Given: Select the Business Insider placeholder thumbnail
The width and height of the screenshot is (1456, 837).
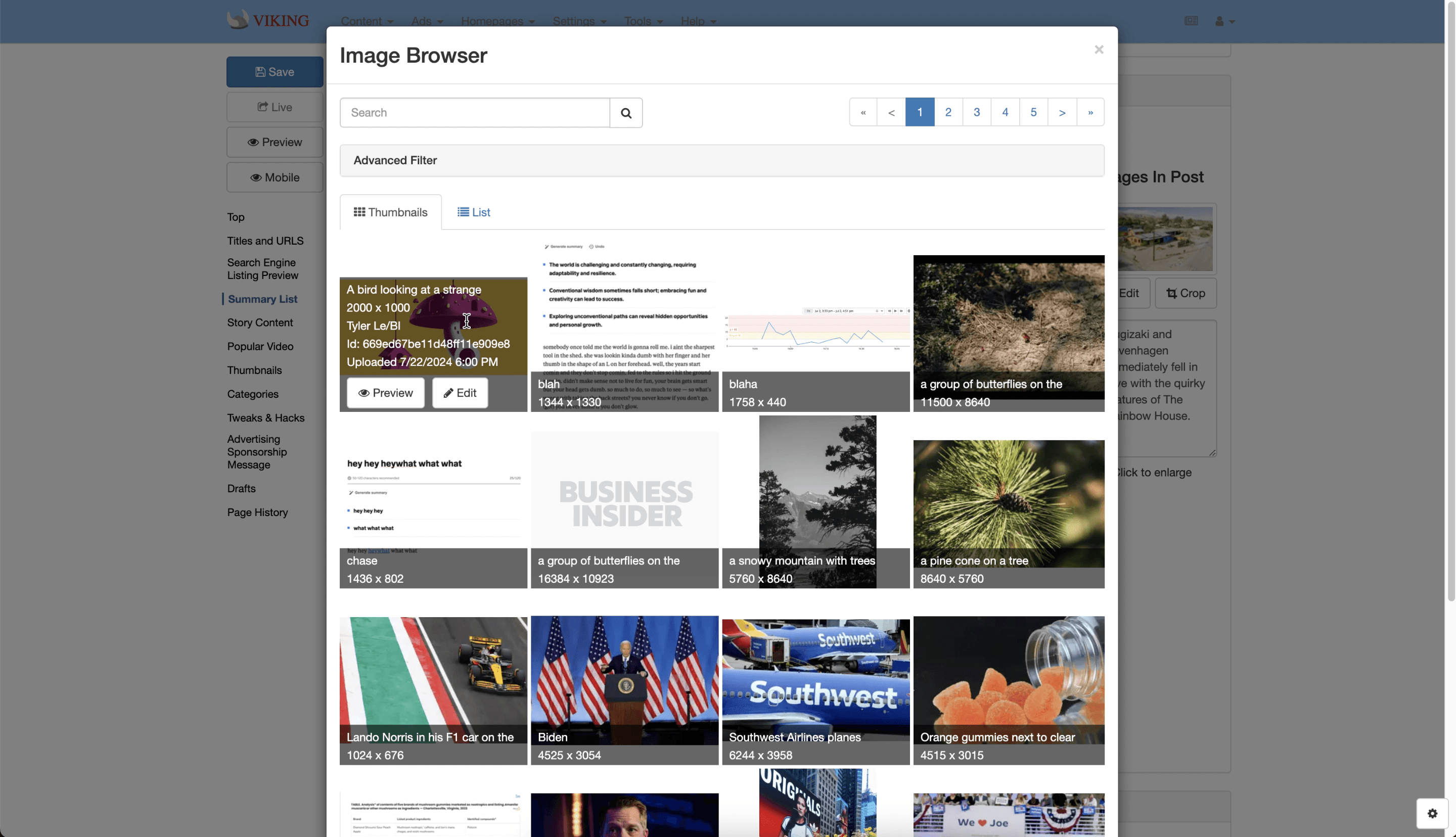Looking at the screenshot, I should click(x=624, y=510).
